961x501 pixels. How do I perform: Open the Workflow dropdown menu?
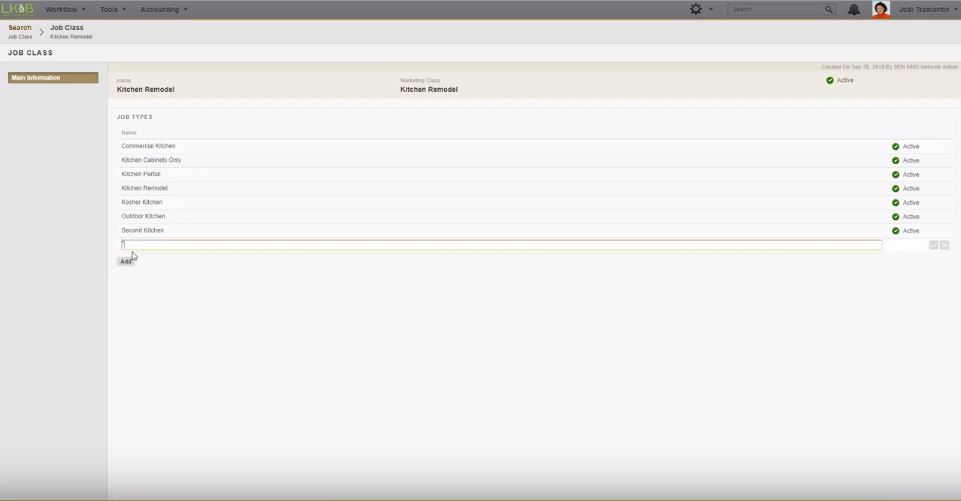coord(65,9)
